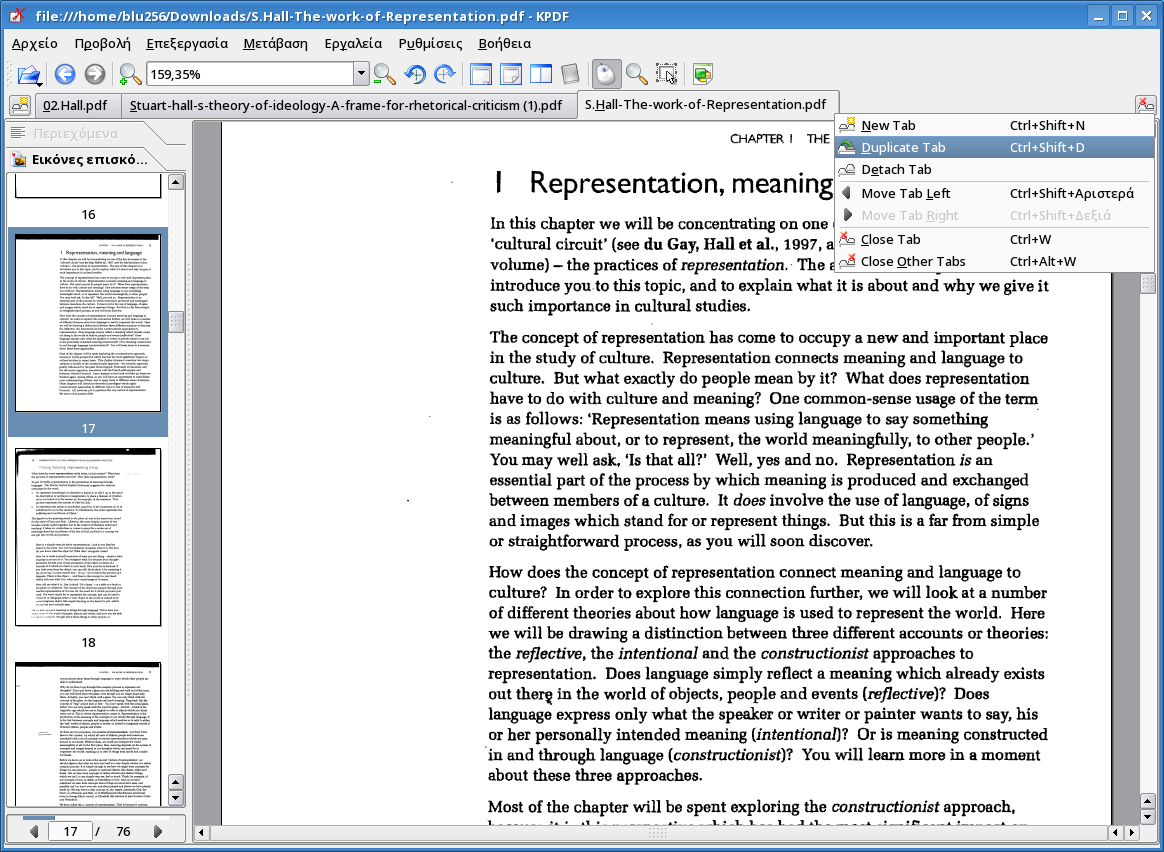Go to next page using bottom arrow
This screenshot has height=852, width=1164.
(x=158, y=831)
